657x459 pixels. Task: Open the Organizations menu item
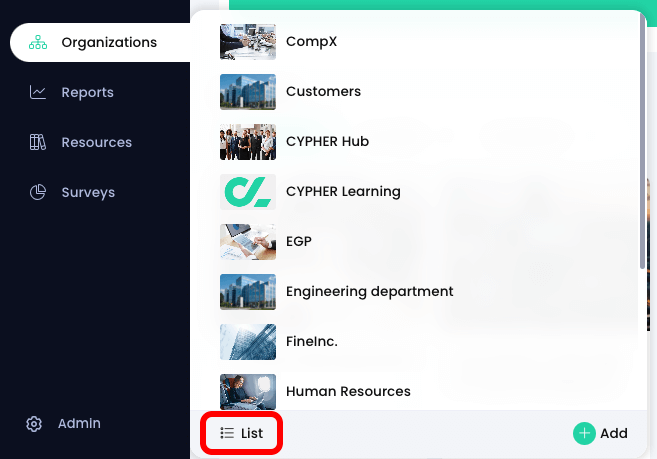(100, 42)
